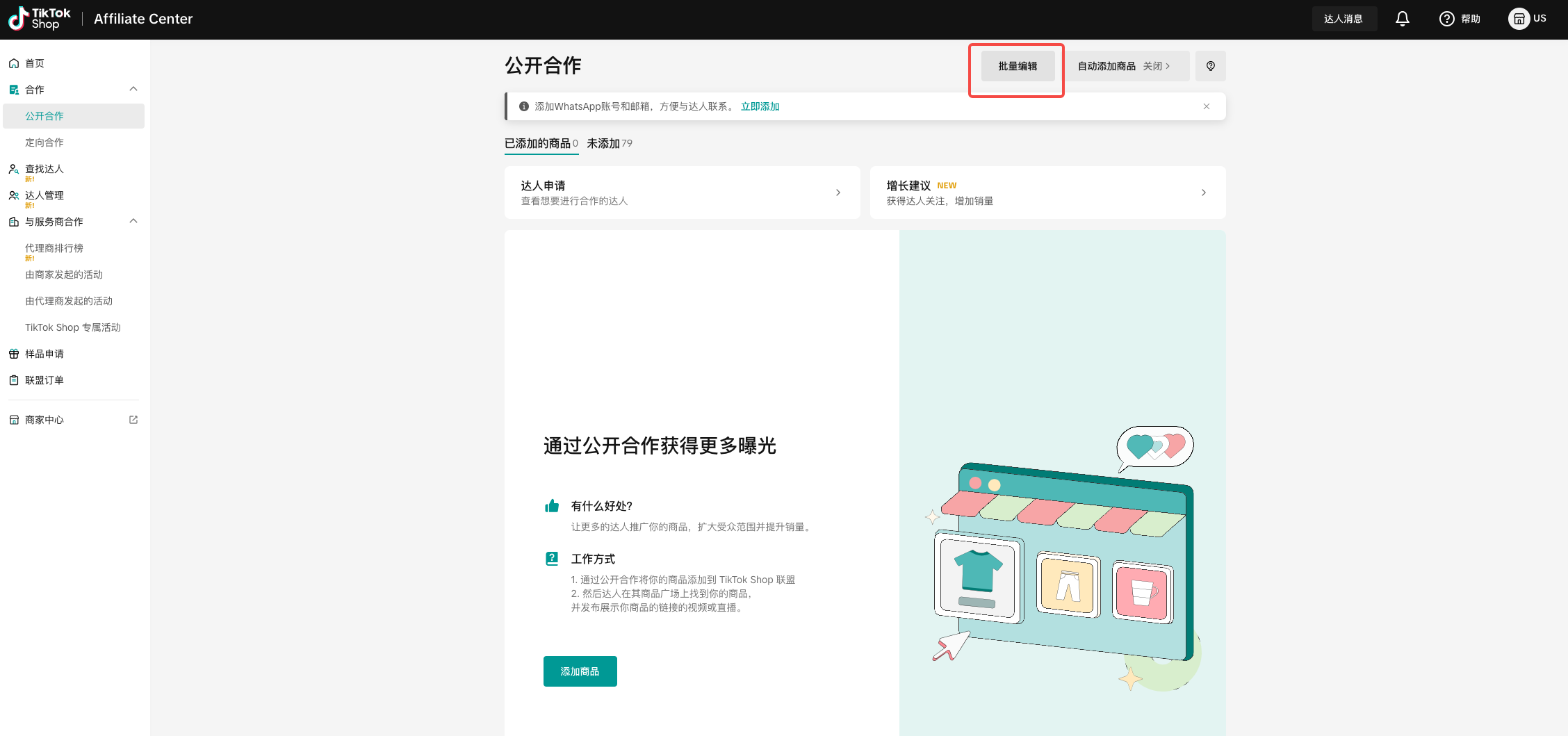The width and height of the screenshot is (1568, 736).
Task: Collapse the 与服务商合作 sidebar section
Action: point(133,221)
